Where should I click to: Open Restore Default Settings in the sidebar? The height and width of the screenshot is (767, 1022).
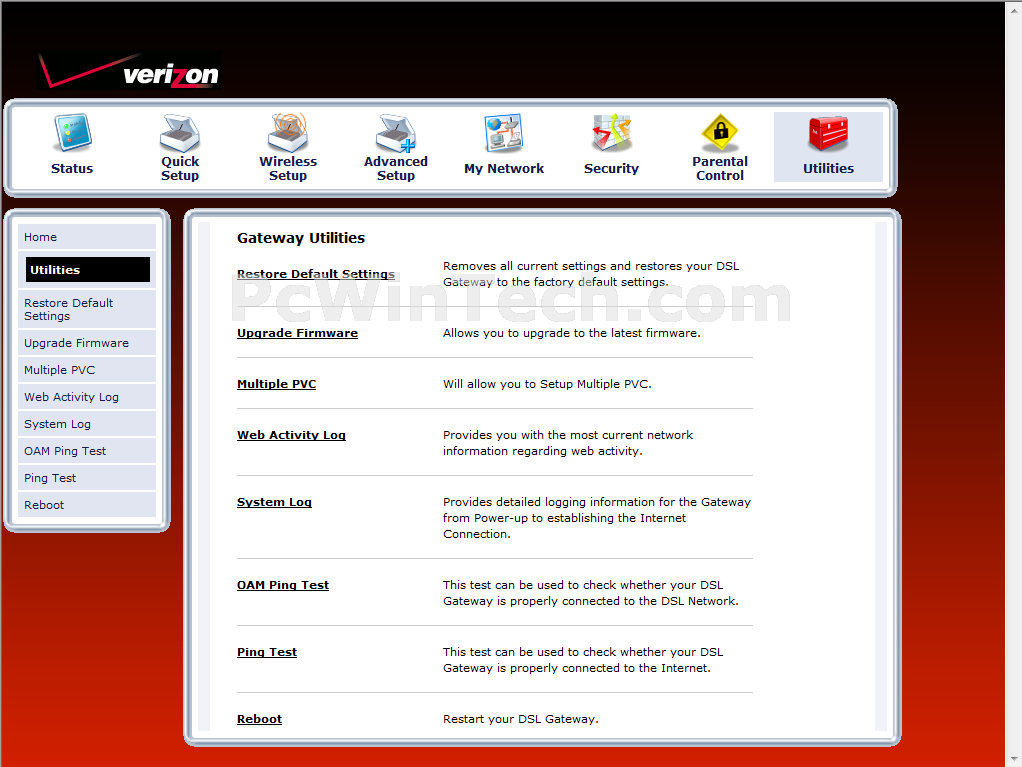click(87, 310)
